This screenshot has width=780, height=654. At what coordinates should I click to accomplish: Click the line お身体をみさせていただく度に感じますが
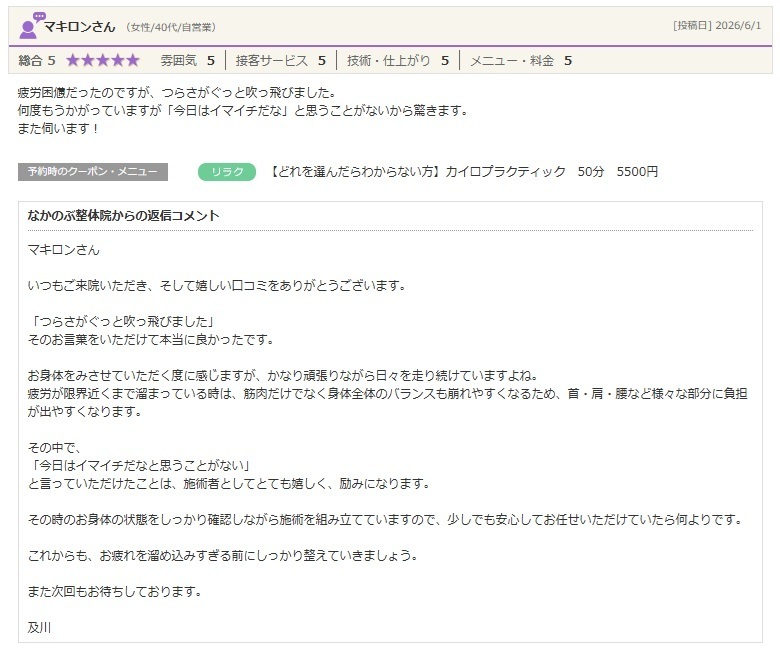[x=283, y=375]
